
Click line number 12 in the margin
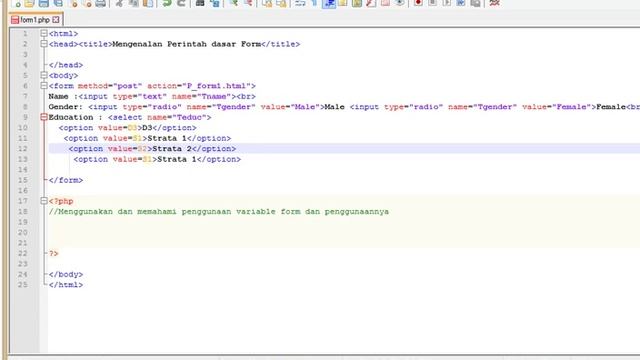23,149
